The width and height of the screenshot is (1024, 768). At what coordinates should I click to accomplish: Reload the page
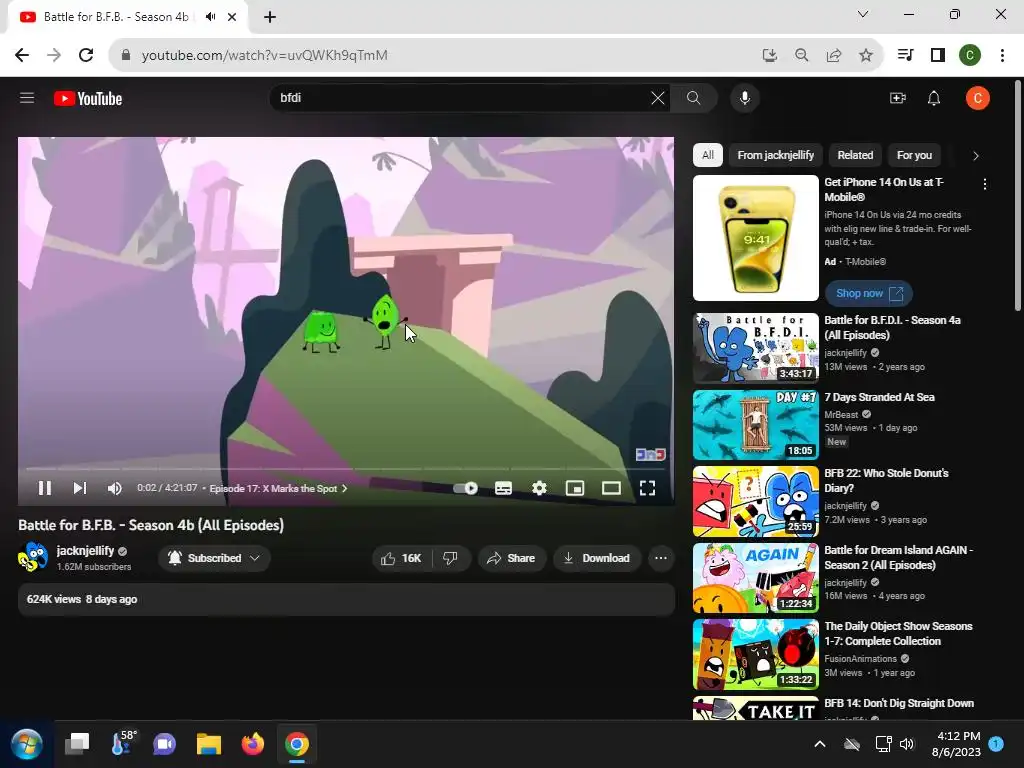click(86, 55)
